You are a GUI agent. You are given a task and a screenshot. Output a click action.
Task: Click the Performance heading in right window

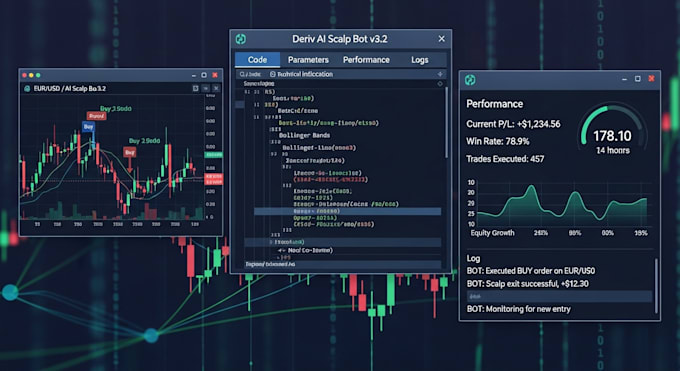click(x=494, y=104)
